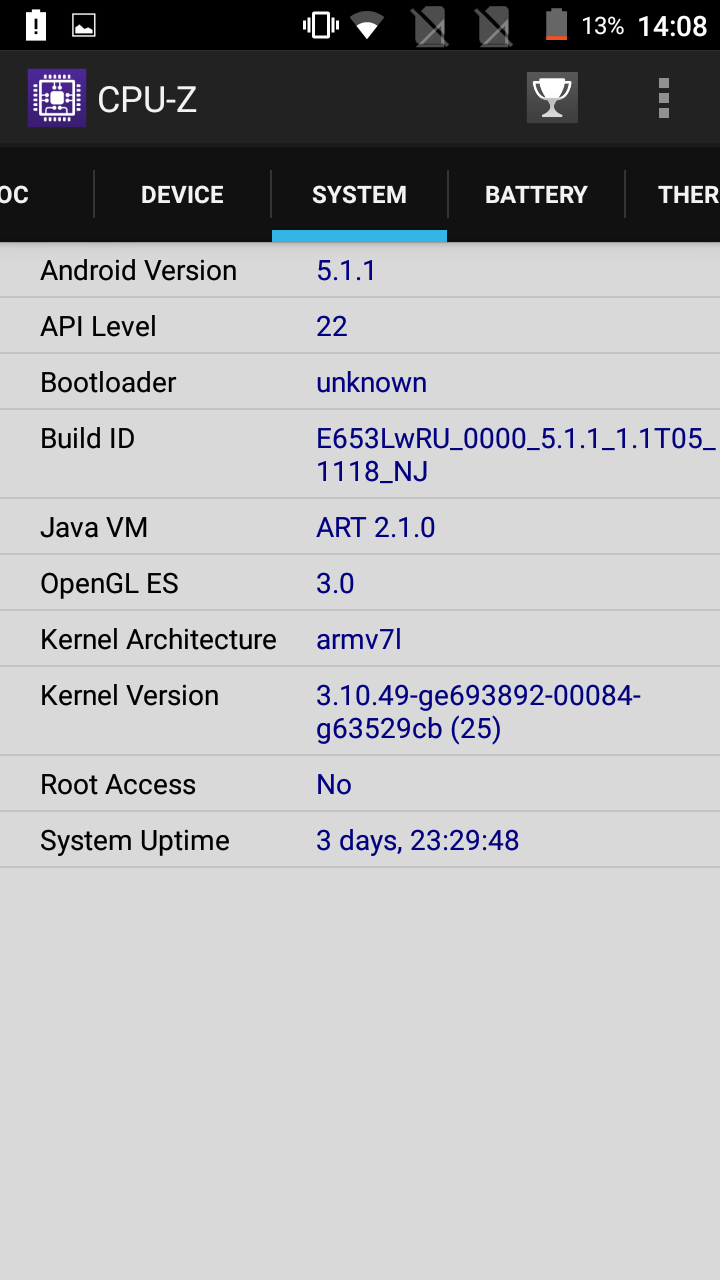Tap the Java VM label
Screen dimensions: 720x1280
[94, 527]
